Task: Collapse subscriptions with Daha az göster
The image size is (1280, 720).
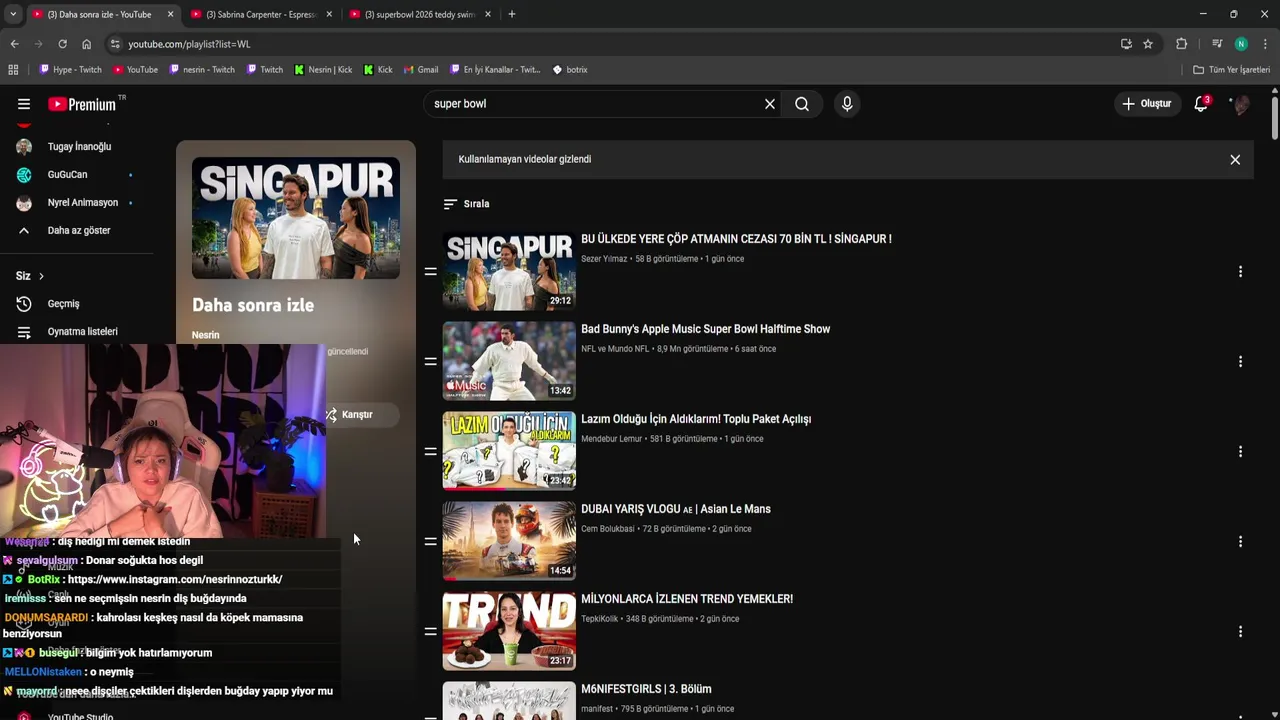Action: click(78, 230)
